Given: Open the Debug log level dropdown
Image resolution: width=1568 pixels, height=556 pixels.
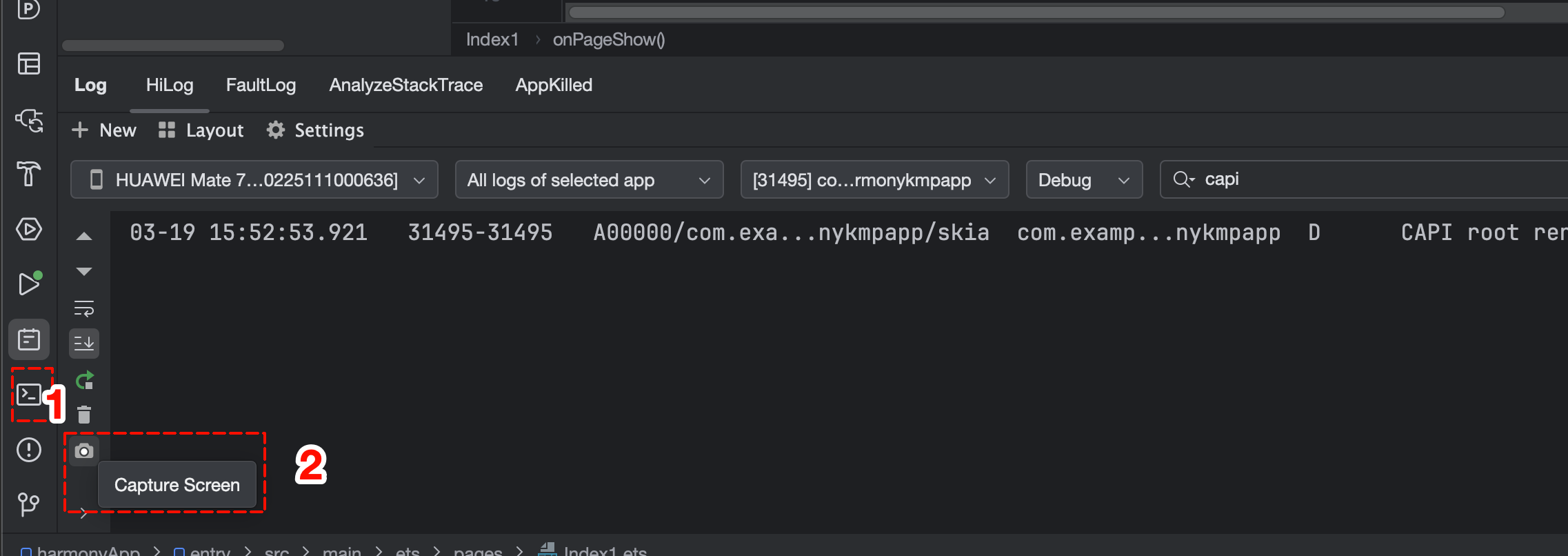Looking at the screenshot, I should [1083, 180].
